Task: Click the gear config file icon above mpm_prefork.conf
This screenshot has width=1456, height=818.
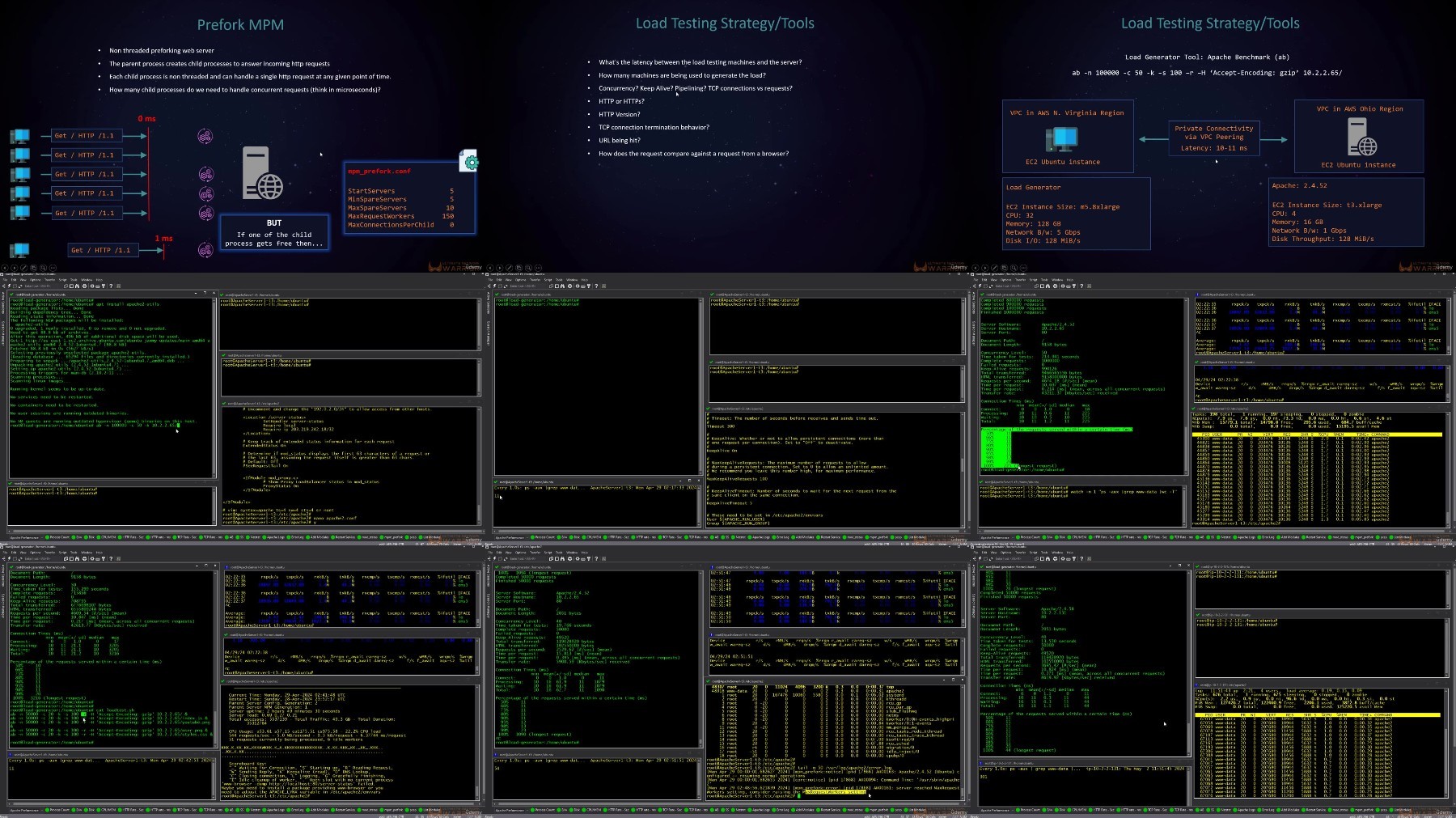Action: click(469, 160)
